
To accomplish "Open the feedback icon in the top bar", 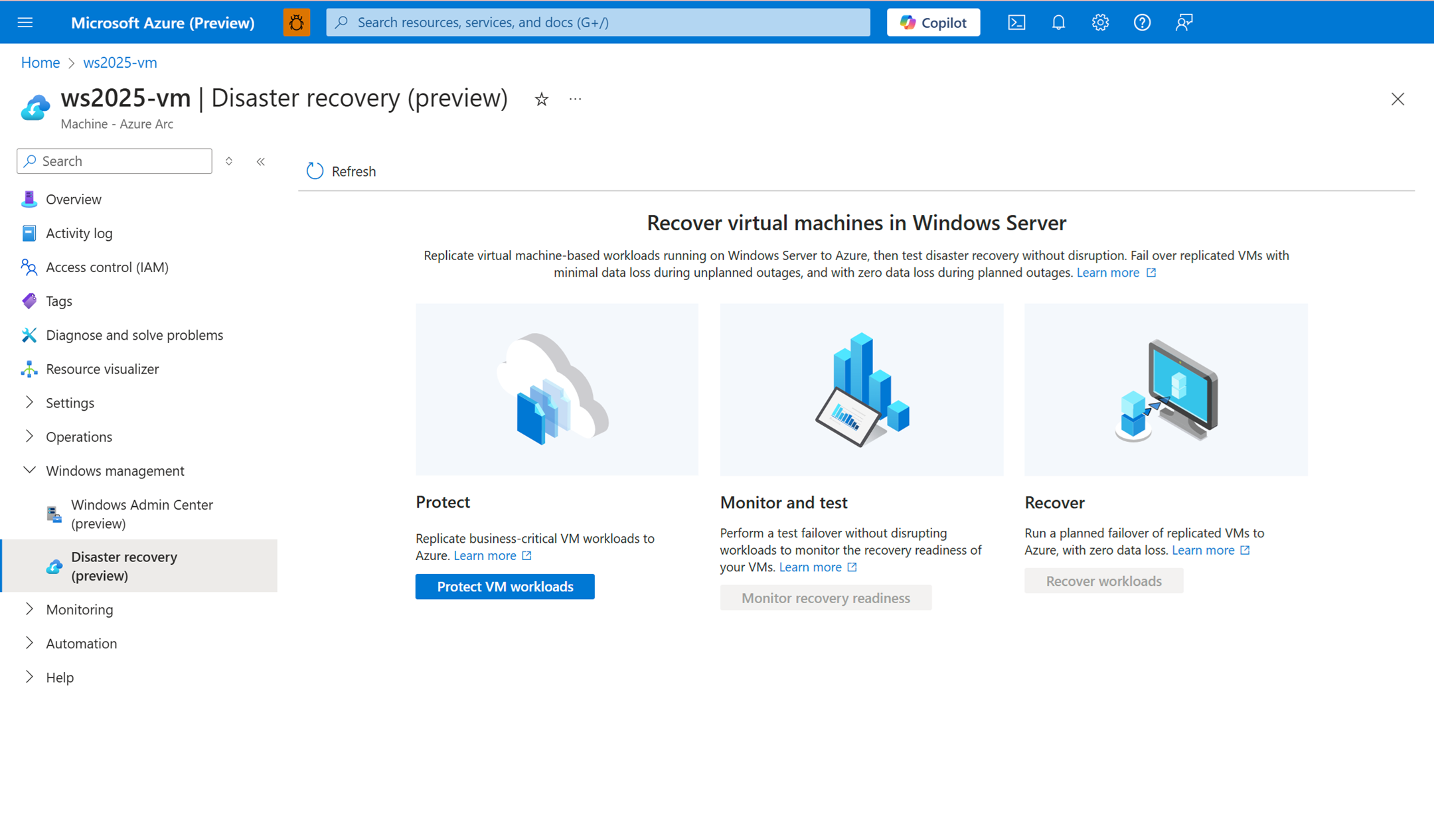I will point(1184,22).
